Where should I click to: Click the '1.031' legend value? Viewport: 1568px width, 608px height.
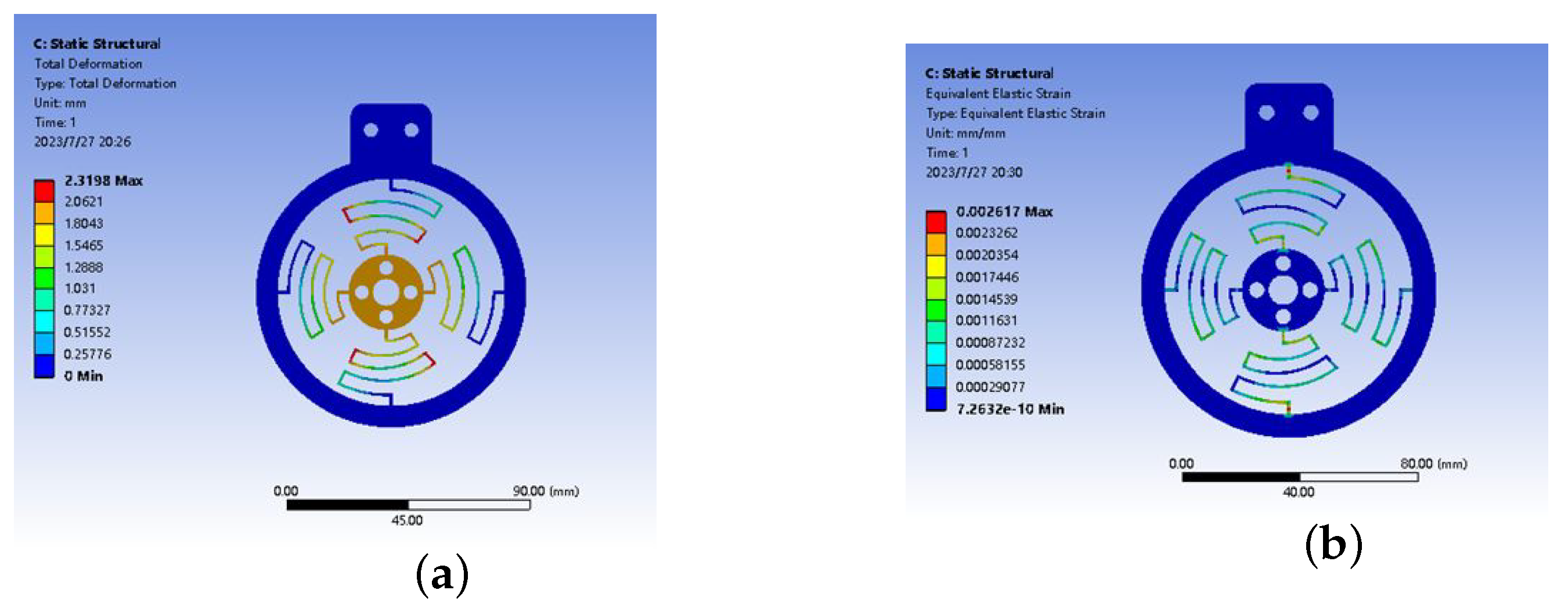tap(80, 289)
